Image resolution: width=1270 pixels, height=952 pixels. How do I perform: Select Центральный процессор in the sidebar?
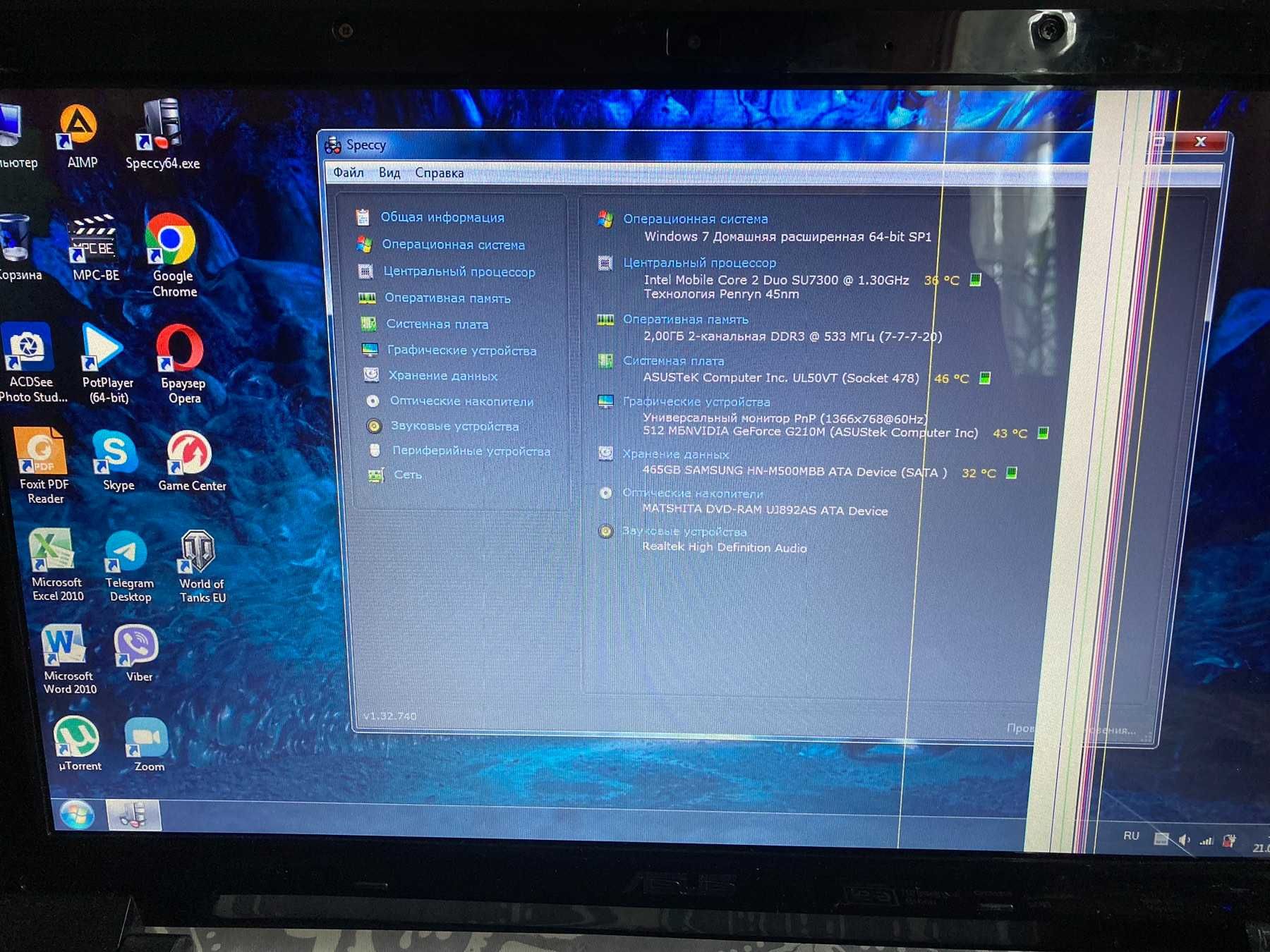pyautogui.click(x=459, y=271)
